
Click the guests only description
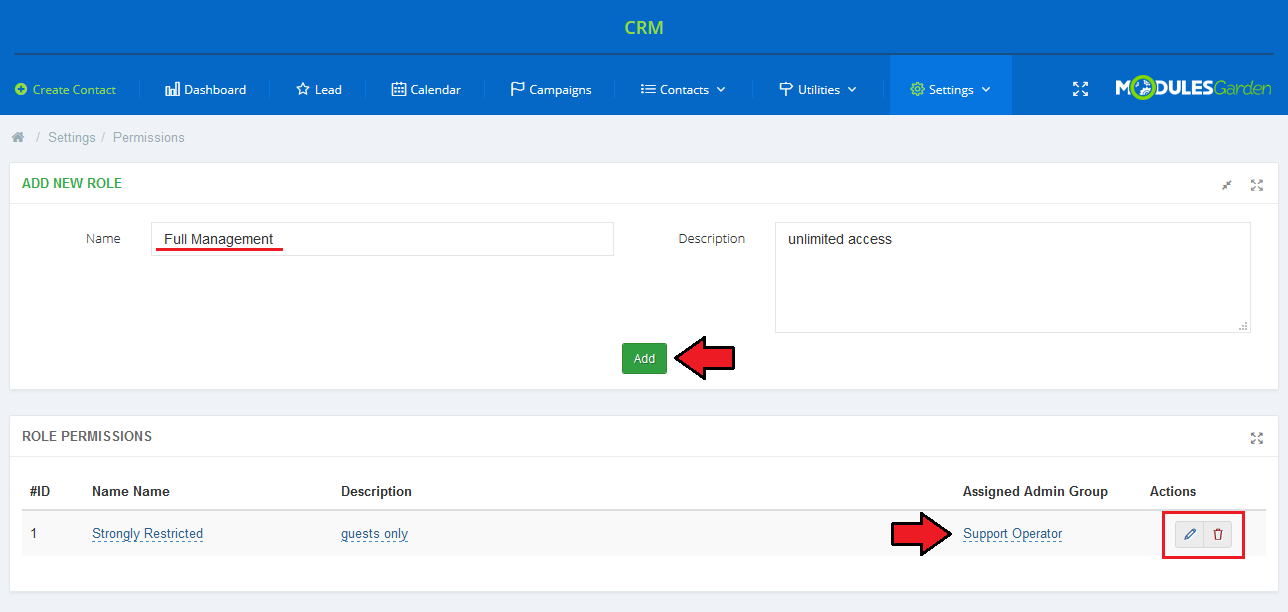coord(374,534)
